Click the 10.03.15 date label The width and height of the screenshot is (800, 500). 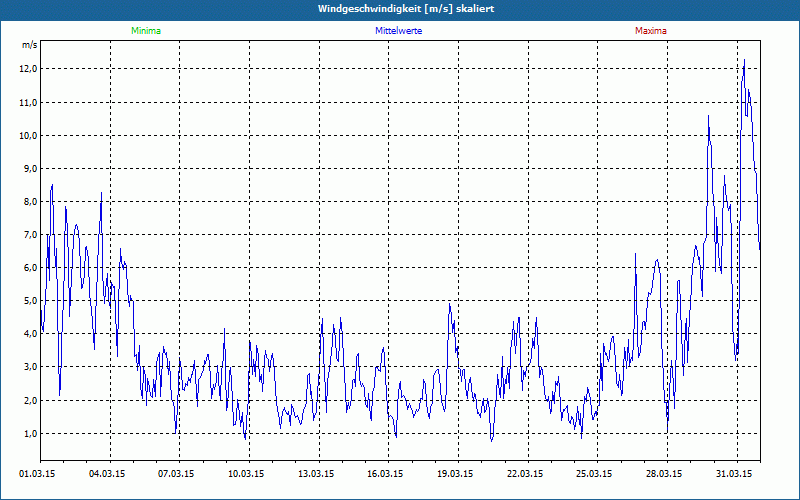[246, 474]
